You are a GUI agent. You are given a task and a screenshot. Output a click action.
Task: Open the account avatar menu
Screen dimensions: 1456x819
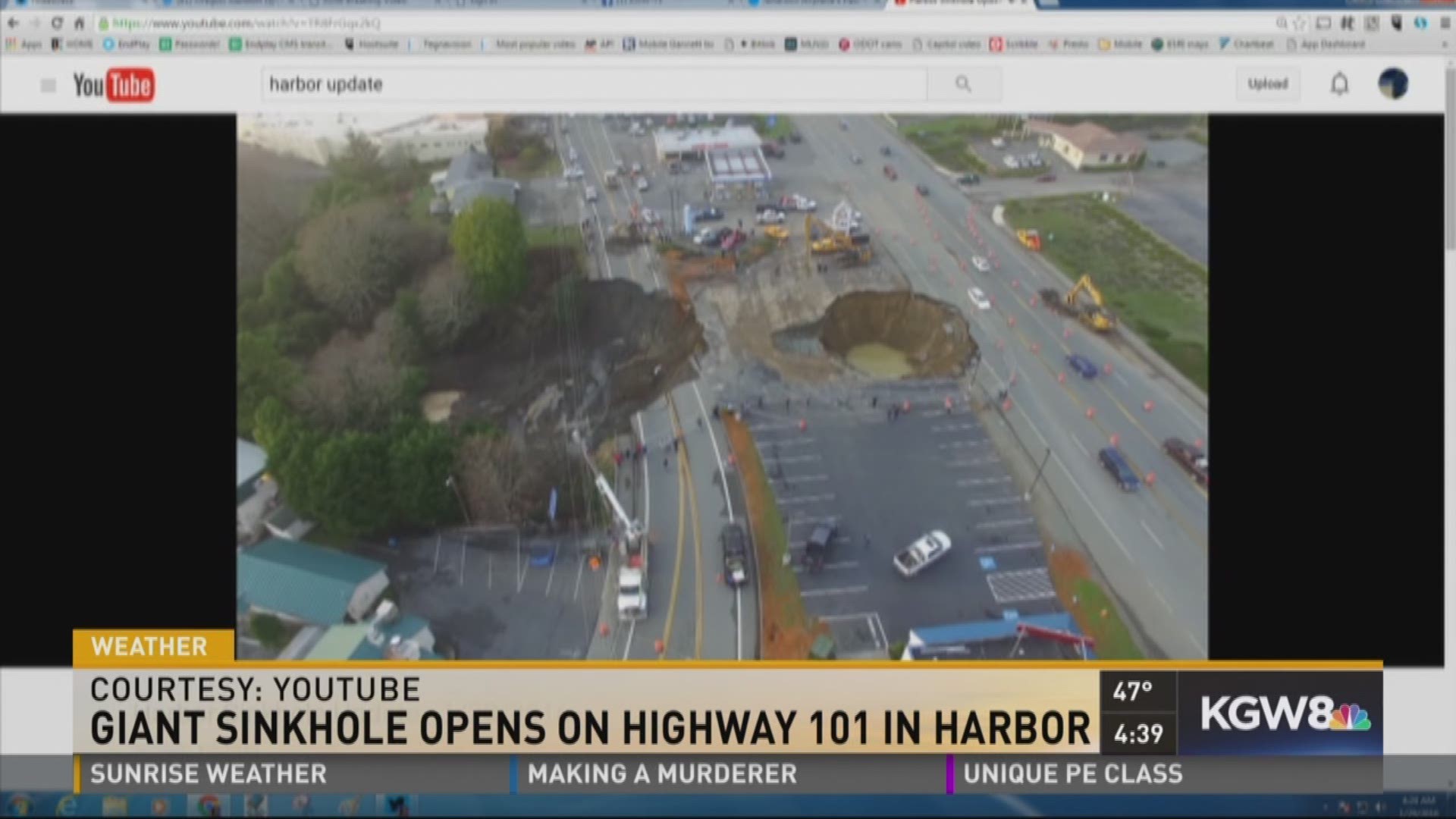tap(1393, 83)
